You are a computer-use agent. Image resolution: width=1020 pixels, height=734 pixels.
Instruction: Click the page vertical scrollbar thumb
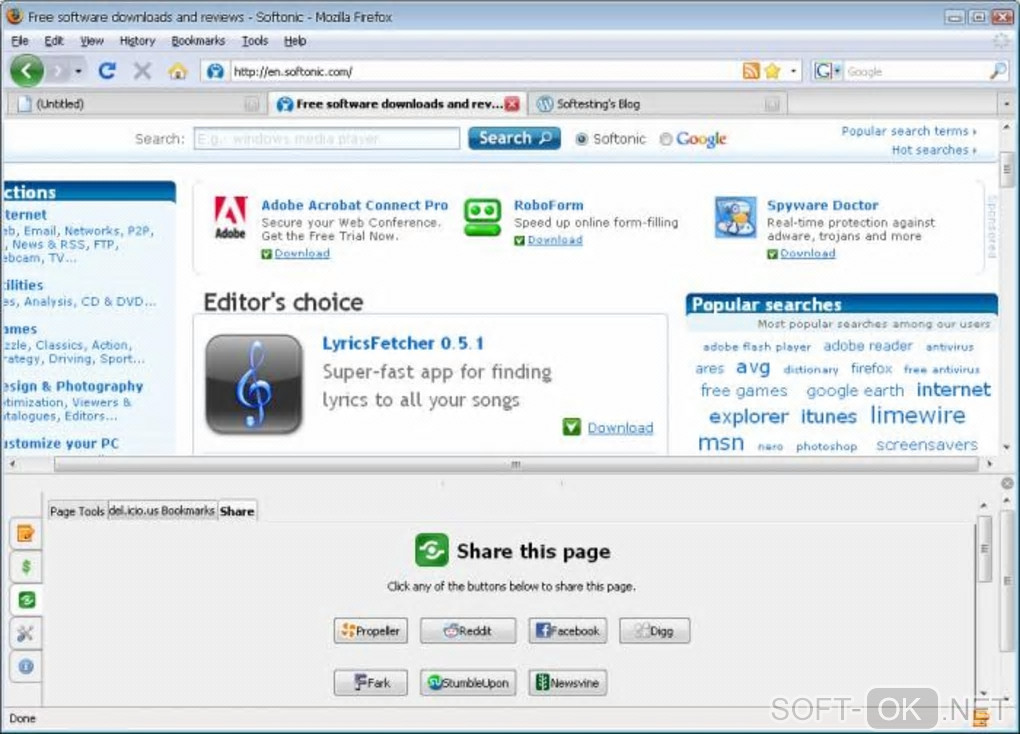pyautogui.click(x=1006, y=169)
